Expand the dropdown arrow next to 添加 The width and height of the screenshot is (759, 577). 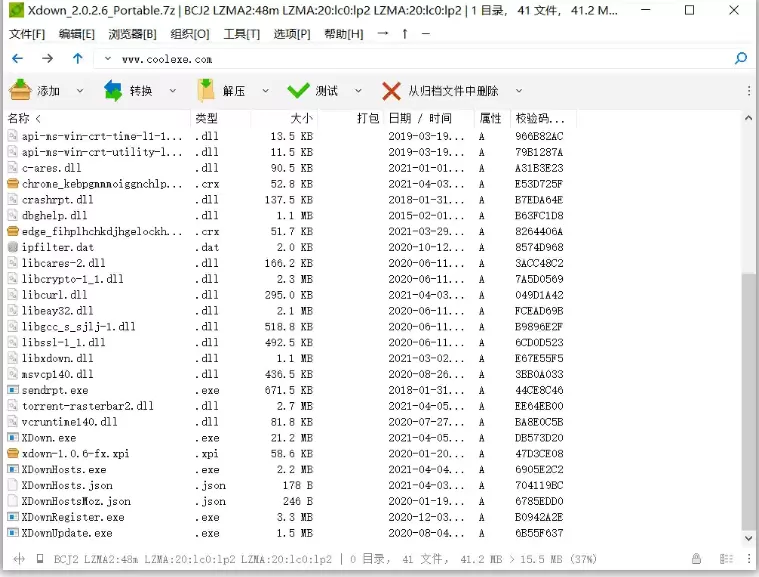(80, 91)
